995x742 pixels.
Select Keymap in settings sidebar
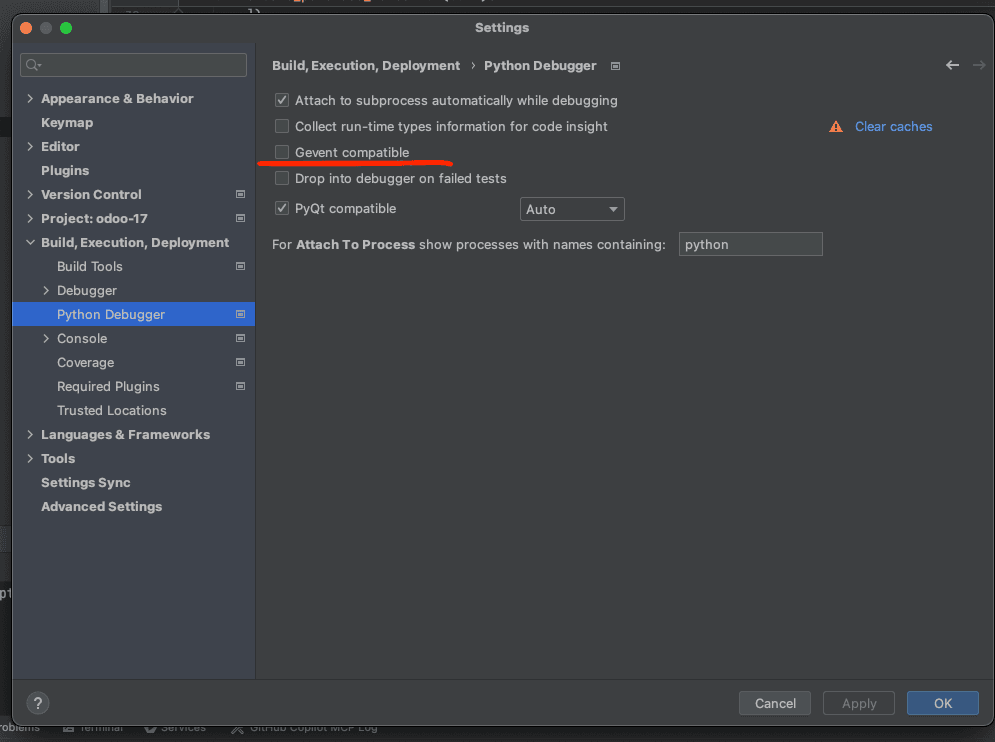tap(67, 123)
